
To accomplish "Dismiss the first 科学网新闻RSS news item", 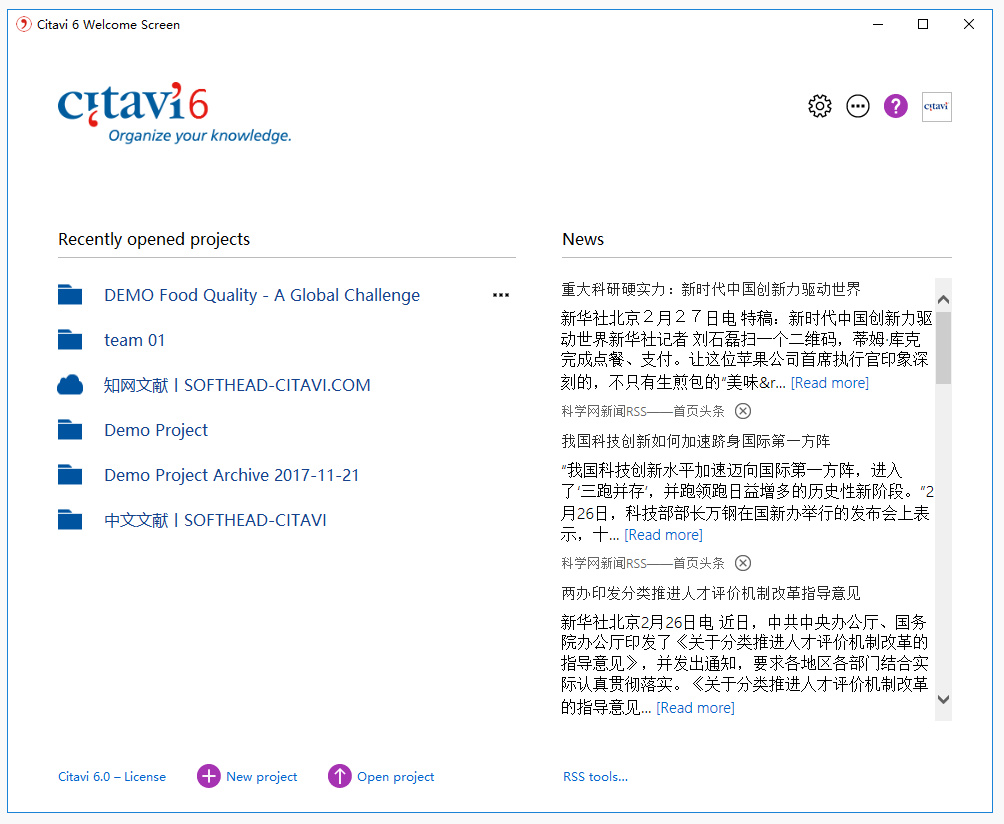I will pos(743,411).
